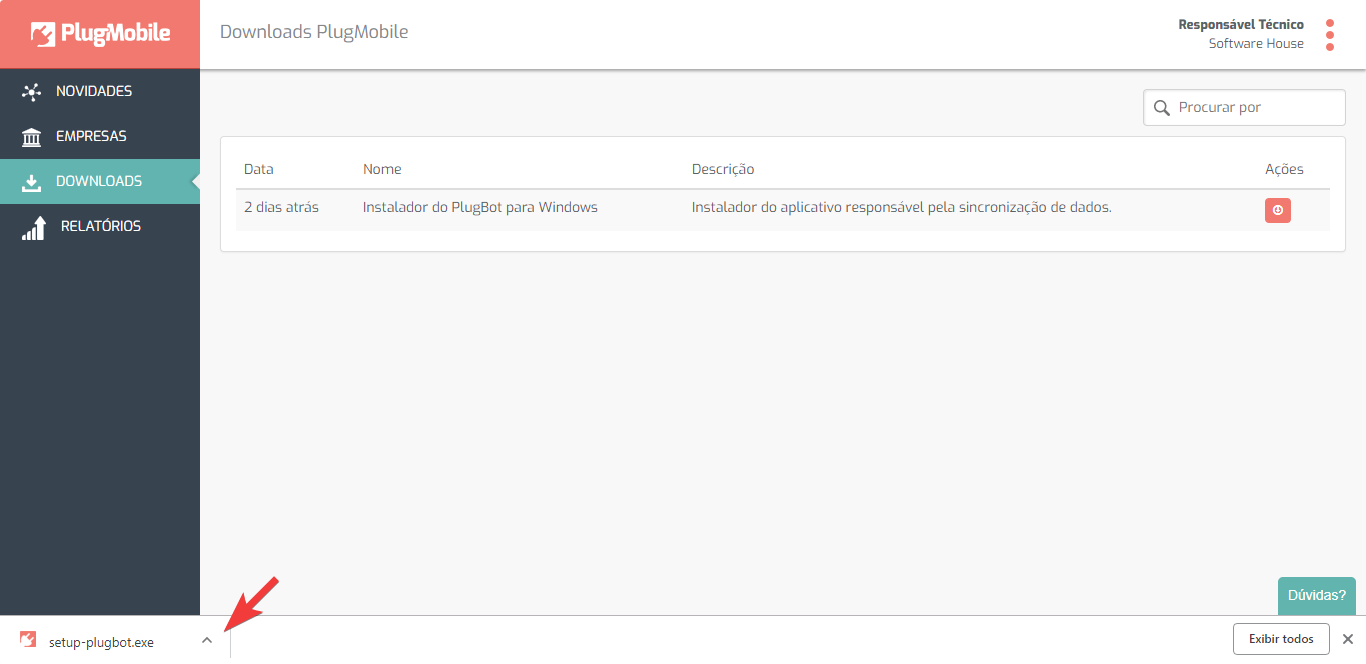Click the PlugMobile logo
The height and width of the screenshot is (664, 1366).
tap(100, 34)
